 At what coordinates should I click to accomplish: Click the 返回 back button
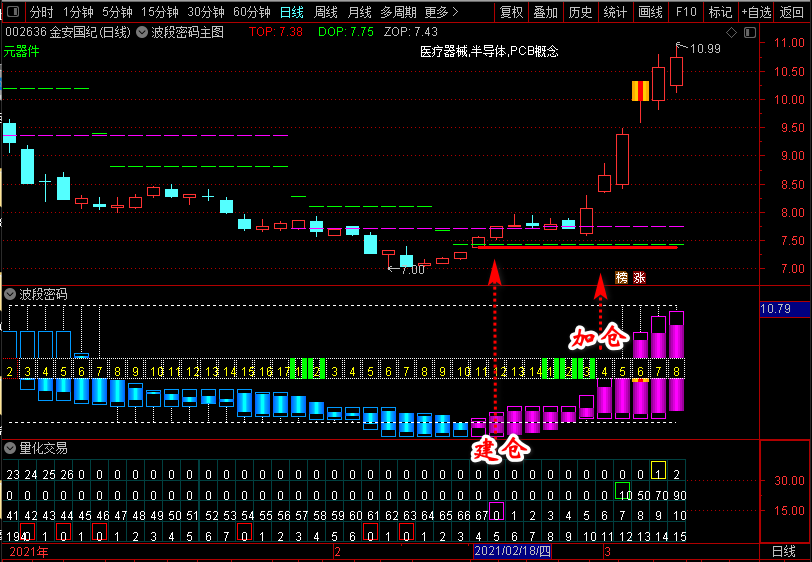(x=792, y=12)
